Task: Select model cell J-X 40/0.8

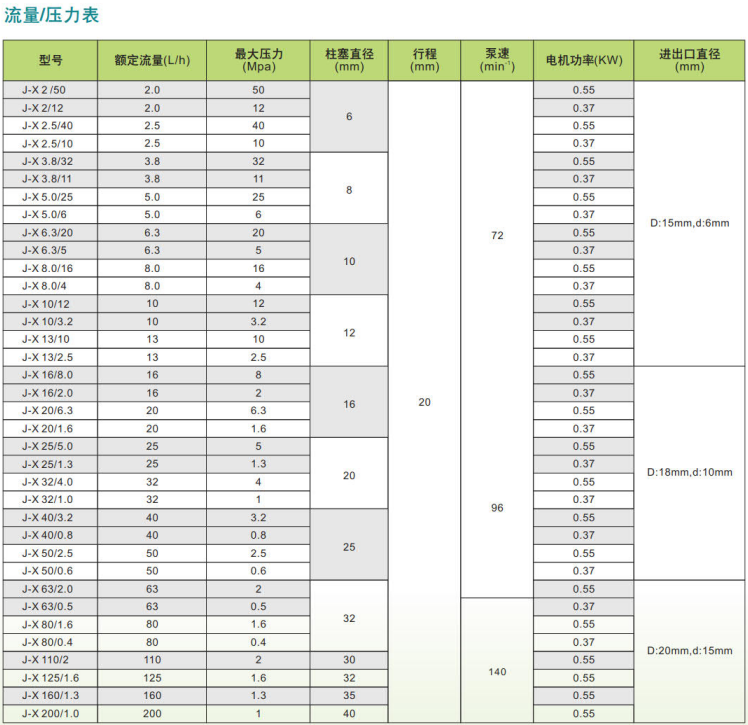Action: pyautogui.click(x=51, y=536)
